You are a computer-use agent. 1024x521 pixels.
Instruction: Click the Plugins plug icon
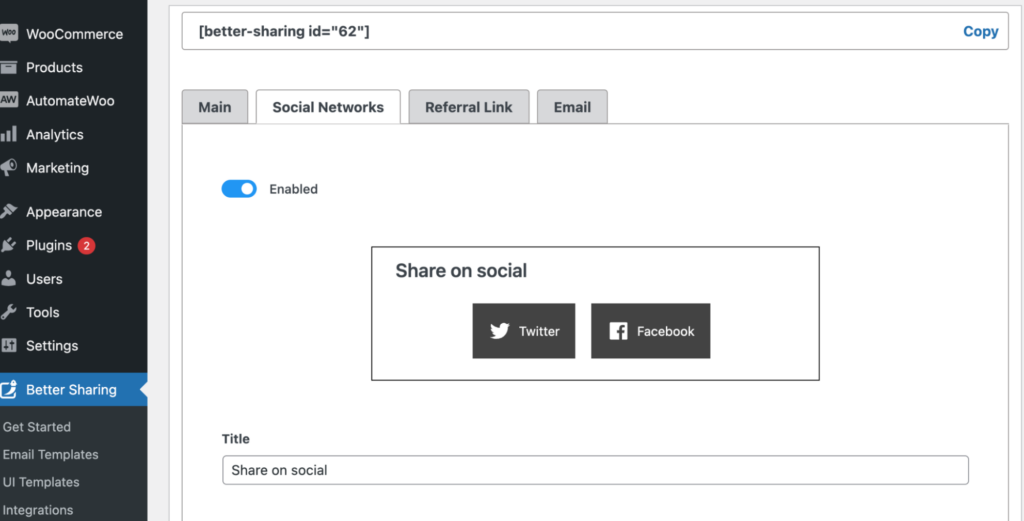pyautogui.click(x=8, y=245)
